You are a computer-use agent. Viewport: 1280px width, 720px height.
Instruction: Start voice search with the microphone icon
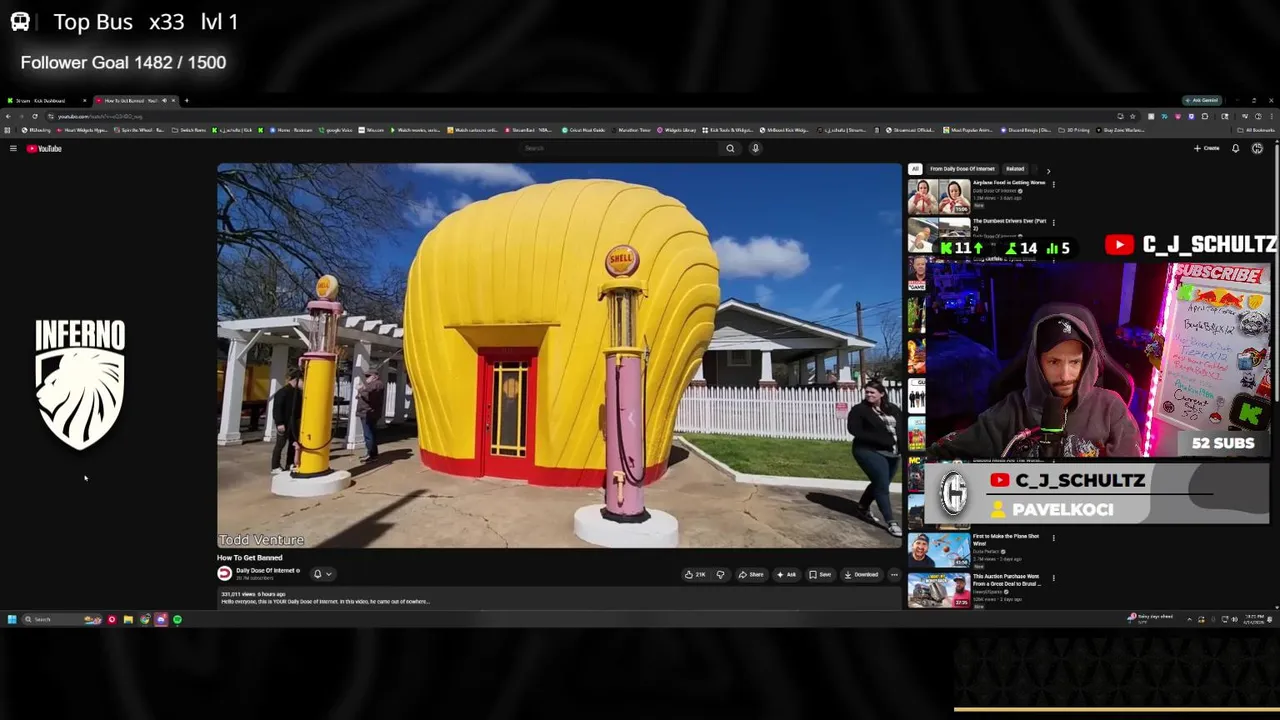(x=755, y=148)
